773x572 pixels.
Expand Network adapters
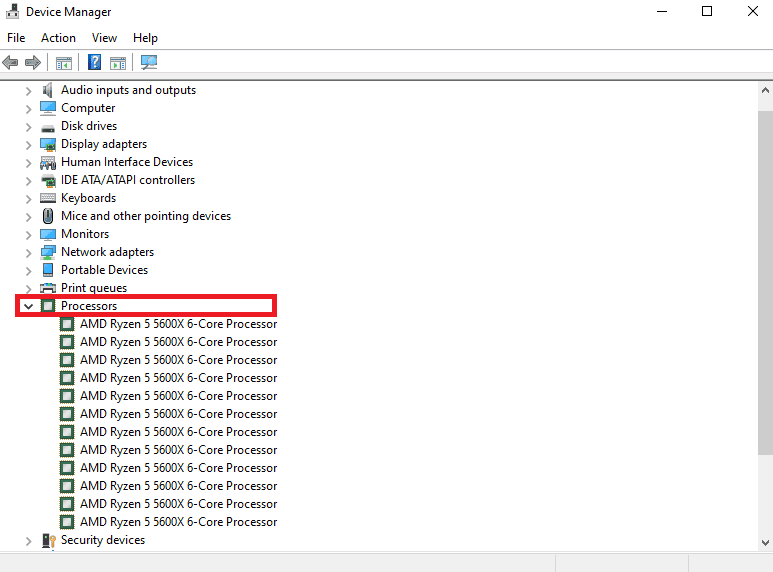tap(29, 253)
